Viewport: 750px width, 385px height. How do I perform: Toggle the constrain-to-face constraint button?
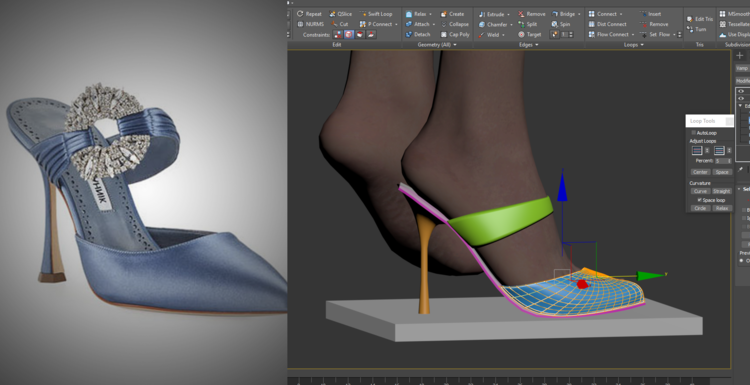(x=360, y=34)
